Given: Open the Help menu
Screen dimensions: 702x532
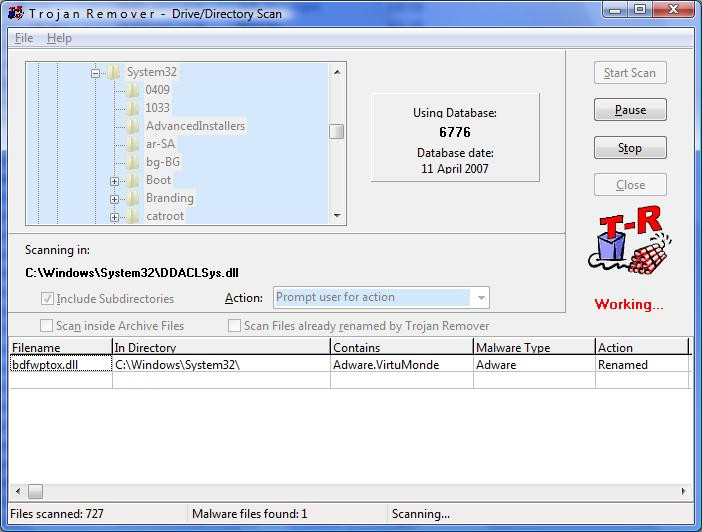Looking at the screenshot, I should (59, 38).
